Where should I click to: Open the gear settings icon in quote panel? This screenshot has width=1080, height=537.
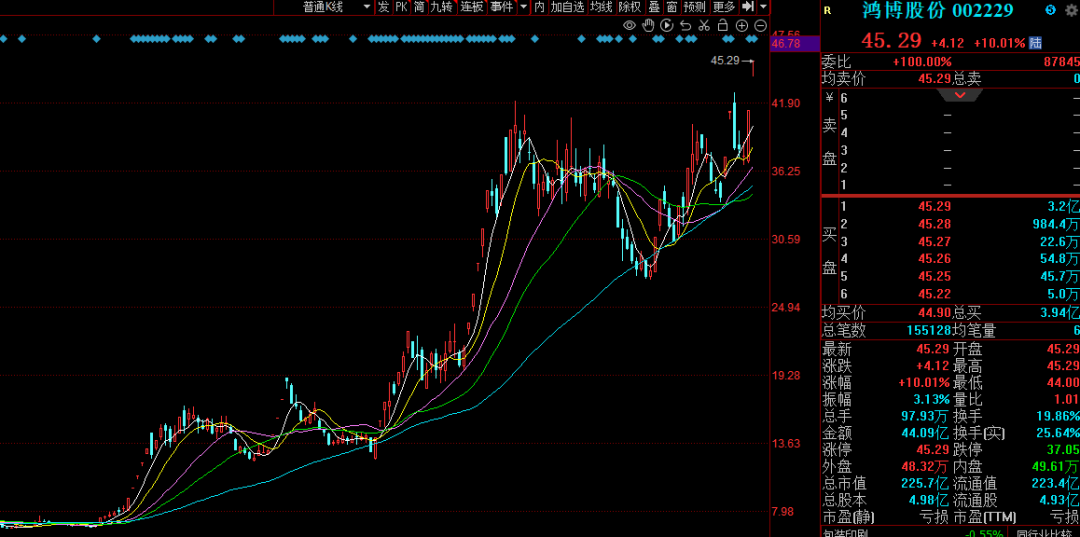(x=1073, y=10)
